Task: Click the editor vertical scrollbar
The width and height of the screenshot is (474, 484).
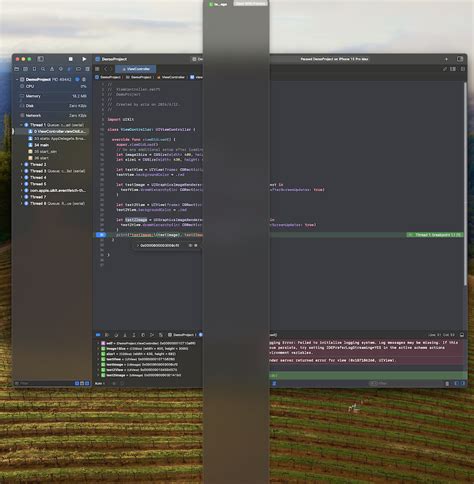Action: (x=465, y=183)
